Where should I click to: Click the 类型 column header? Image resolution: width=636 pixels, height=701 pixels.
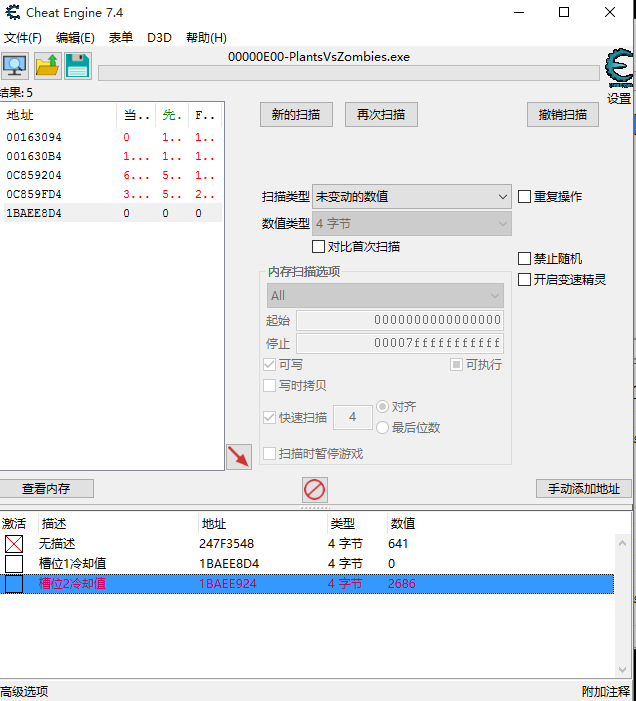[357, 524]
